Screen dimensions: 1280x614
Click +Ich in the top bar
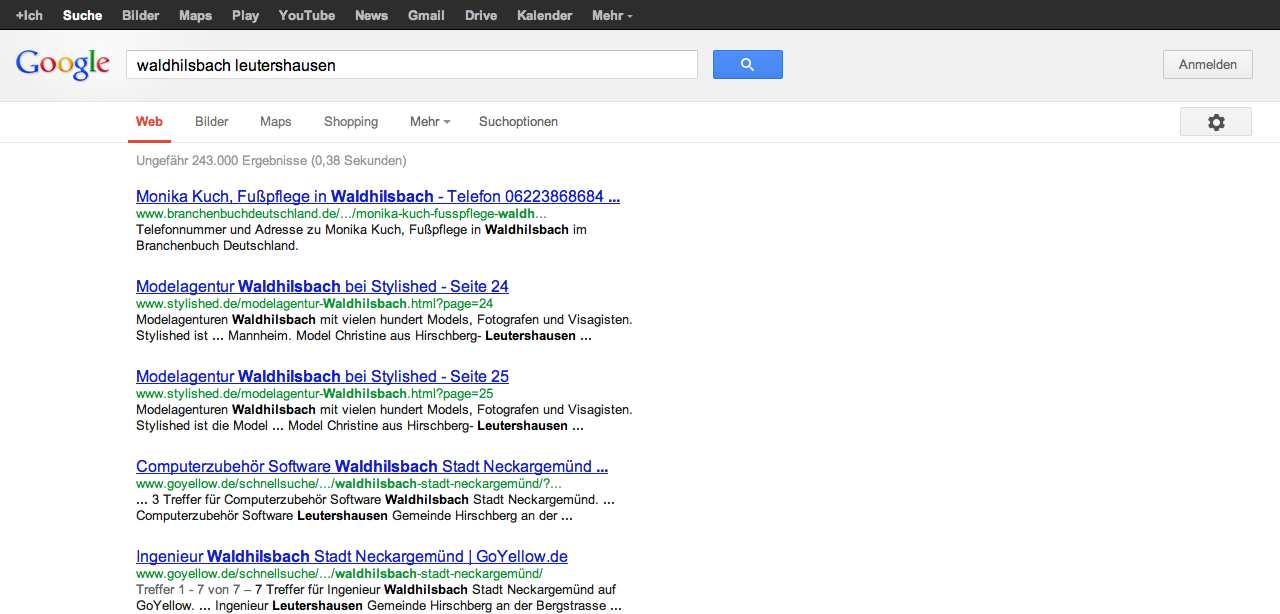pos(29,15)
